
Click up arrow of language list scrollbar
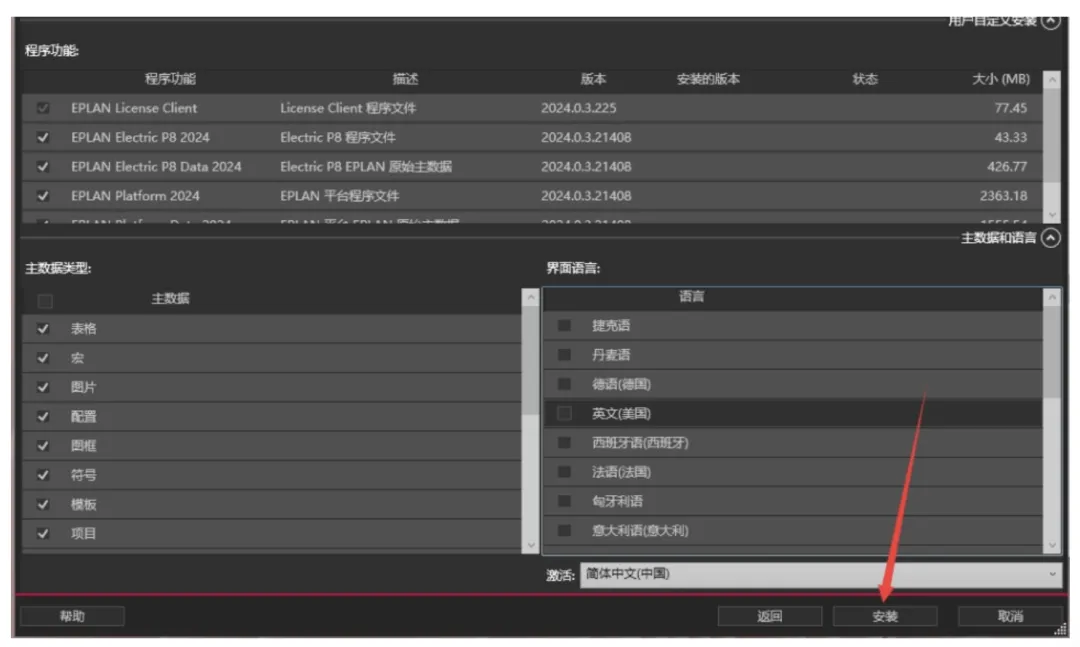(x=1052, y=298)
